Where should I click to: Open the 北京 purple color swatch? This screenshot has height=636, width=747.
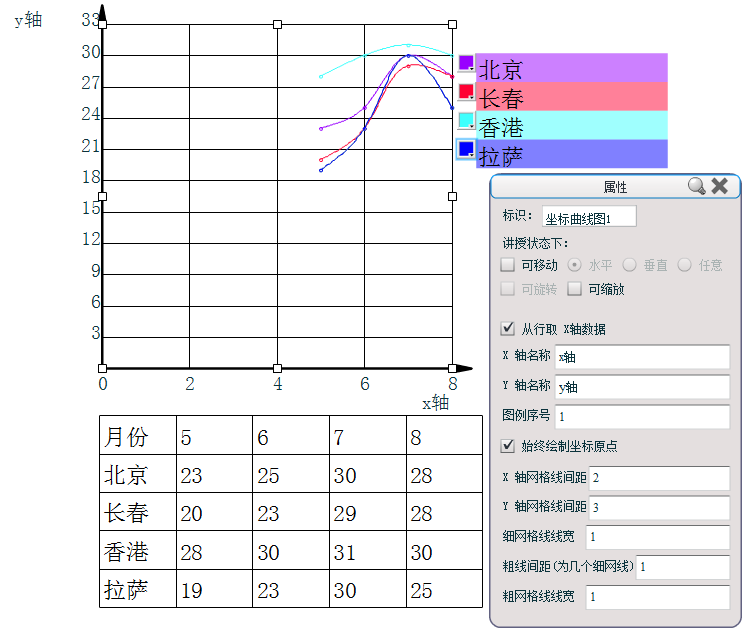[466, 63]
